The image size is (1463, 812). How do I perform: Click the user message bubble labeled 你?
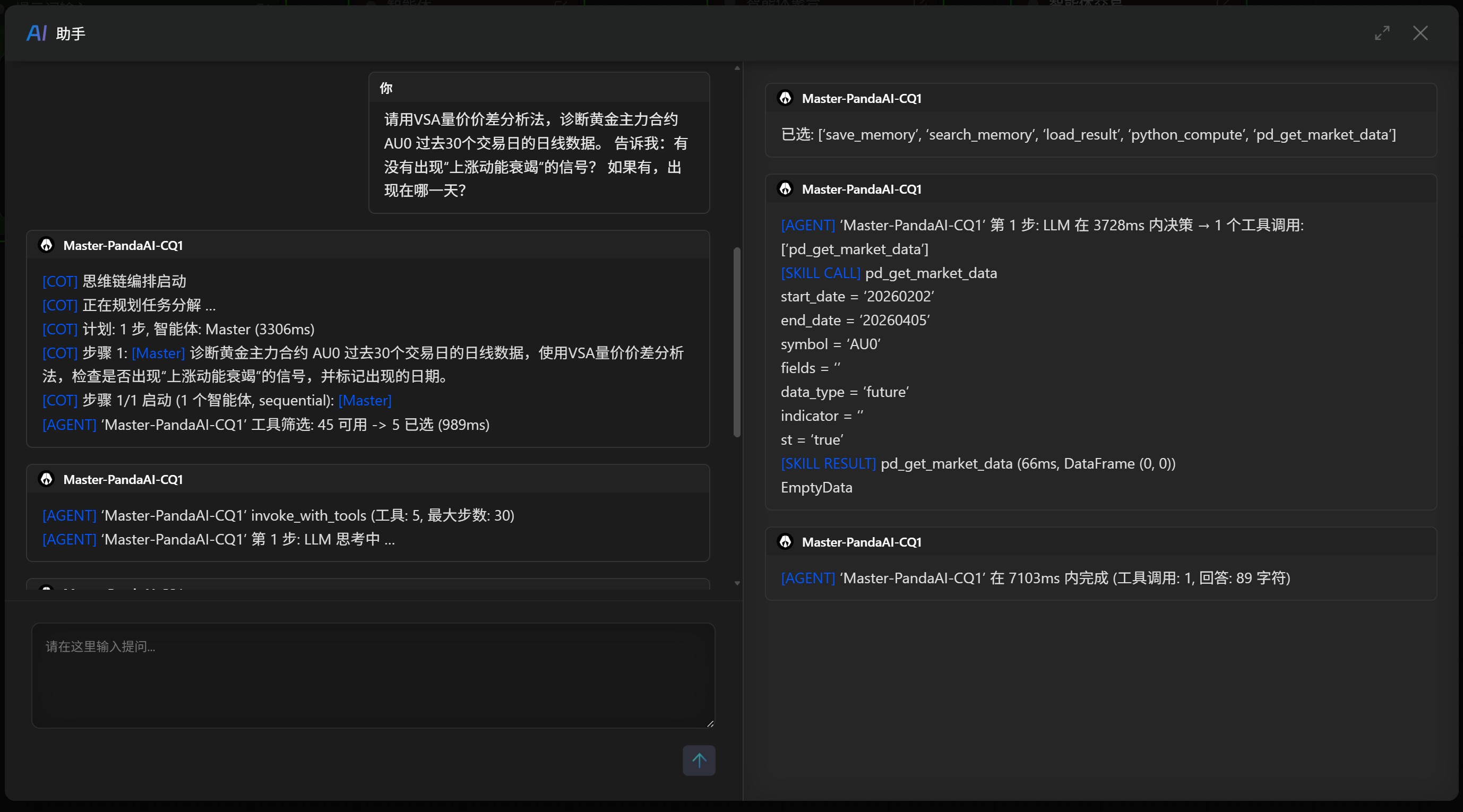click(538, 143)
